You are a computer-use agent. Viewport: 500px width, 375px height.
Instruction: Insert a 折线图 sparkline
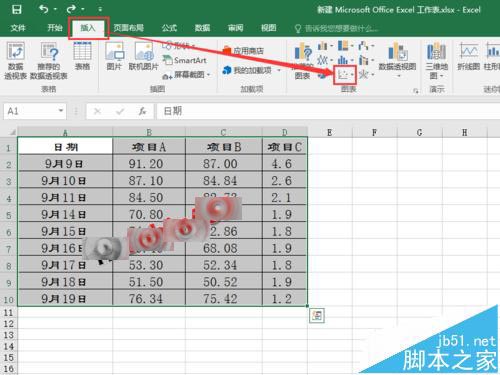[469, 56]
